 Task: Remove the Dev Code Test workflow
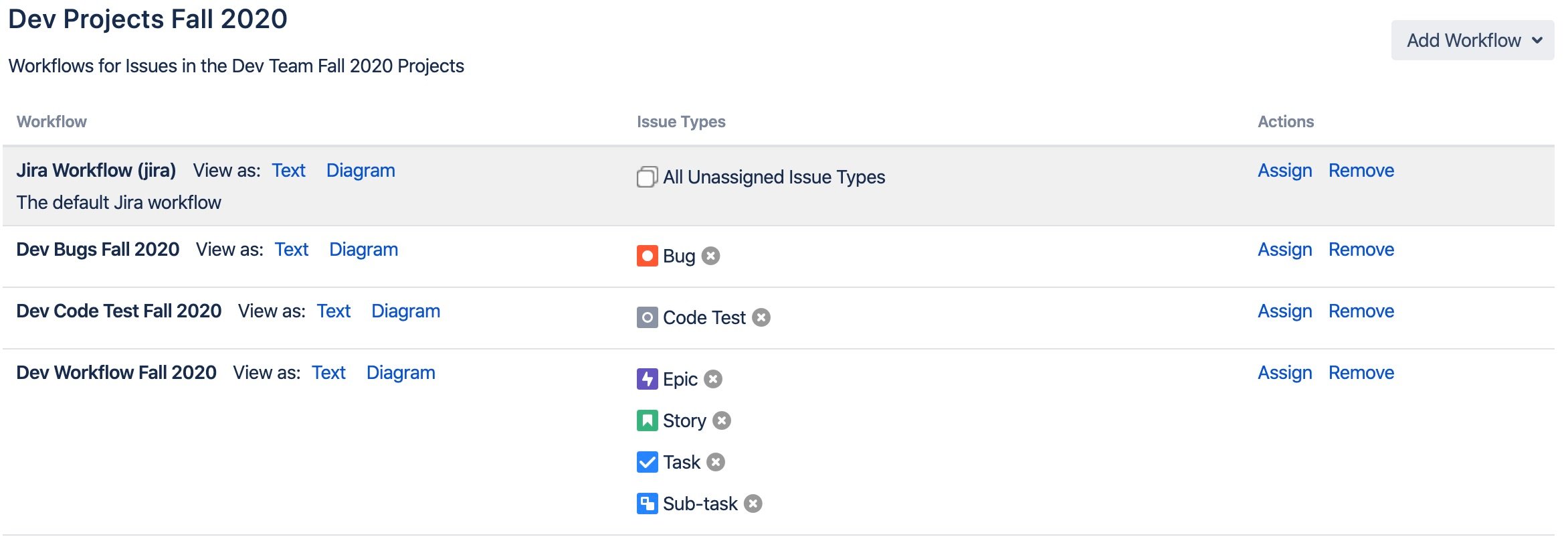point(1361,311)
